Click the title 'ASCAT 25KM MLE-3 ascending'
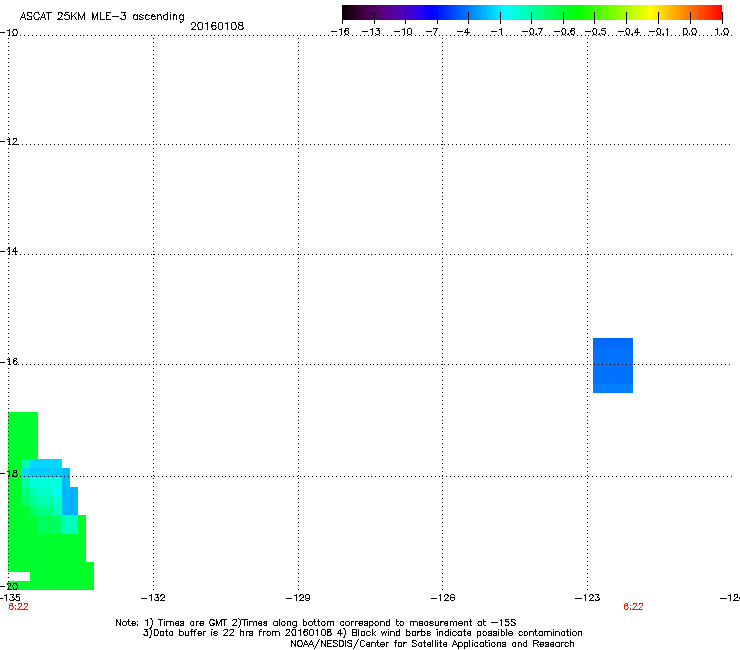 (x=102, y=16)
